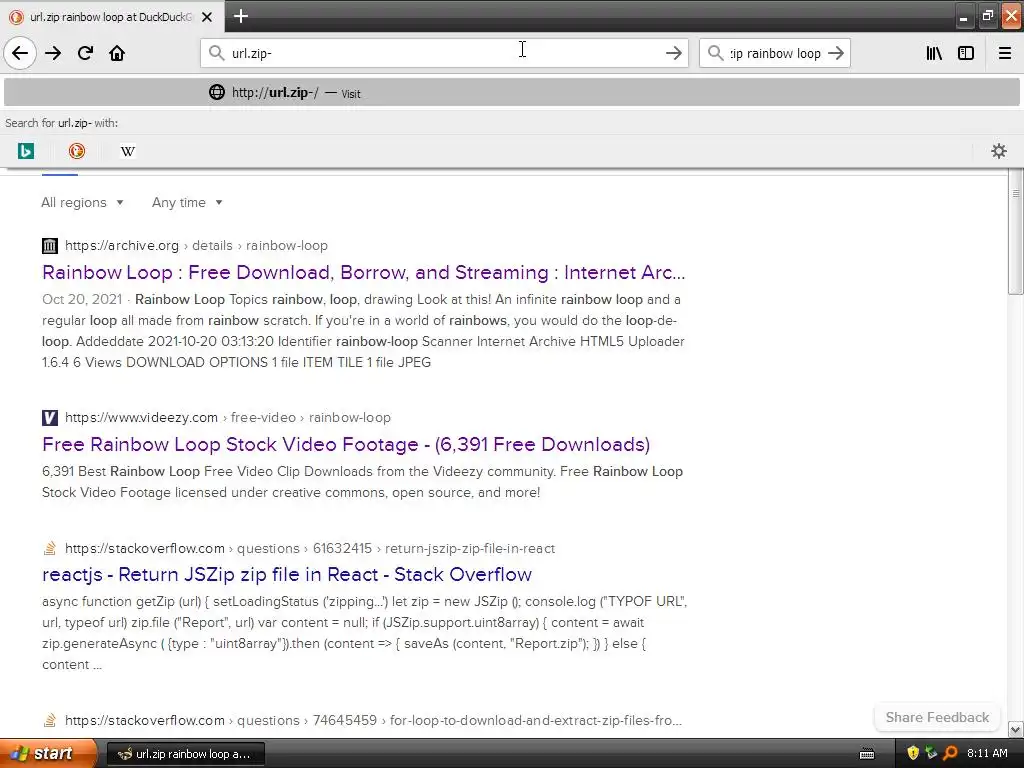The image size is (1024, 768).
Task: Click the keyboard icon in taskbar
Action: click(867, 754)
